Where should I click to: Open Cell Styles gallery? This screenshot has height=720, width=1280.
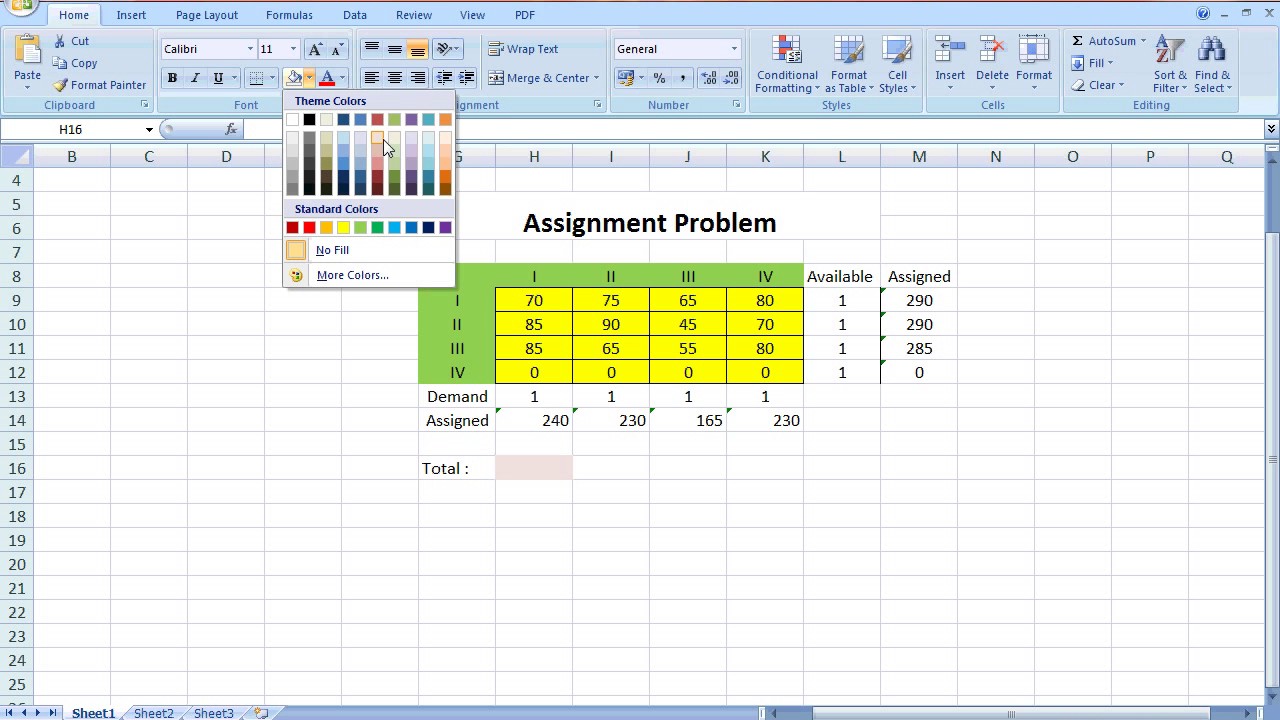click(x=897, y=65)
